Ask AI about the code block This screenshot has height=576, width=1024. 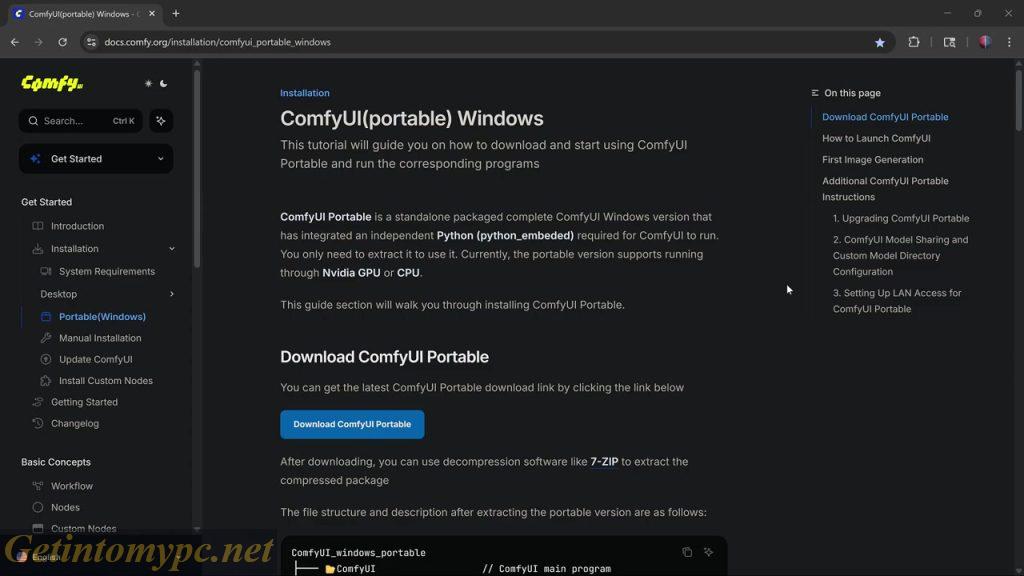click(x=709, y=552)
